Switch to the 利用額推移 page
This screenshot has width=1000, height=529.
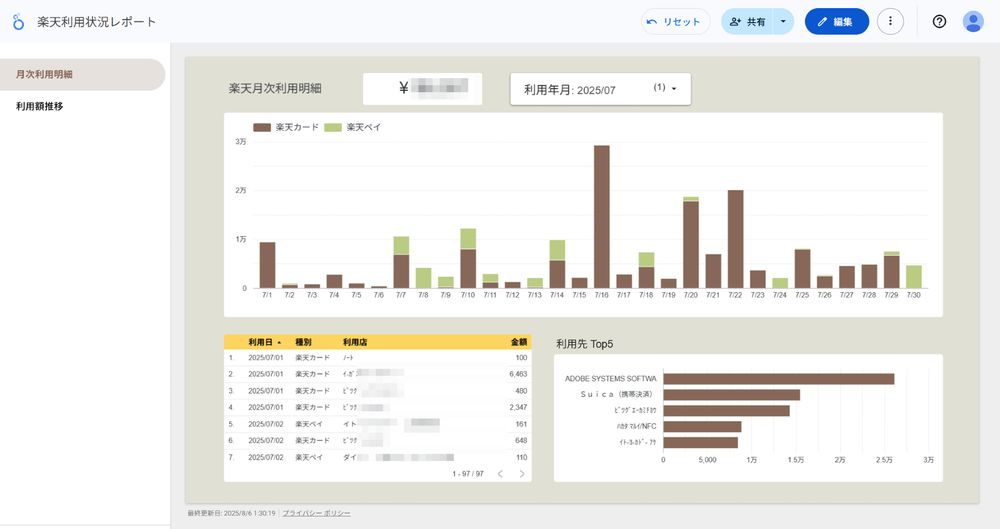point(40,107)
